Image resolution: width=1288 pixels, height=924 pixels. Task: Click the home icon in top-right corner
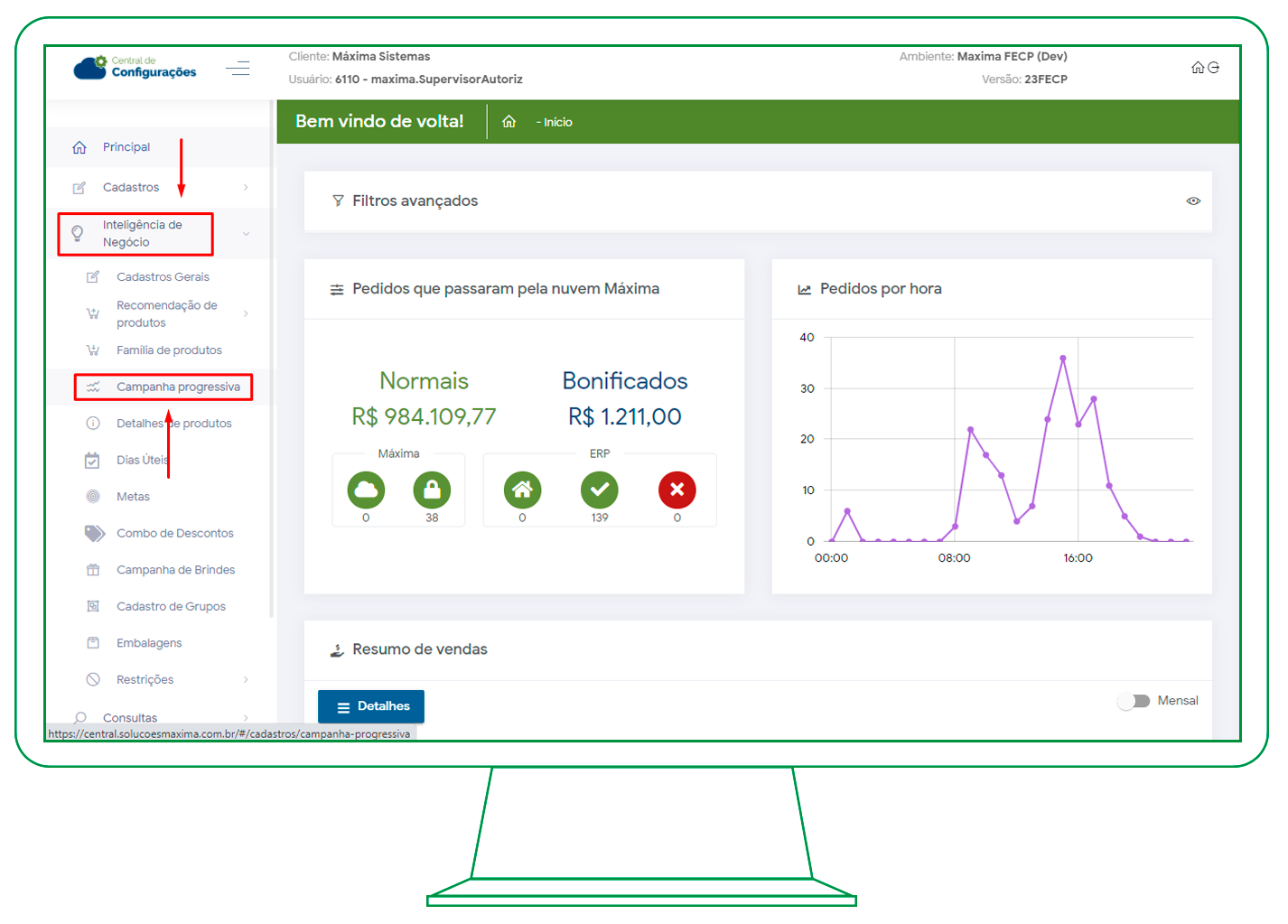tap(1198, 68)
